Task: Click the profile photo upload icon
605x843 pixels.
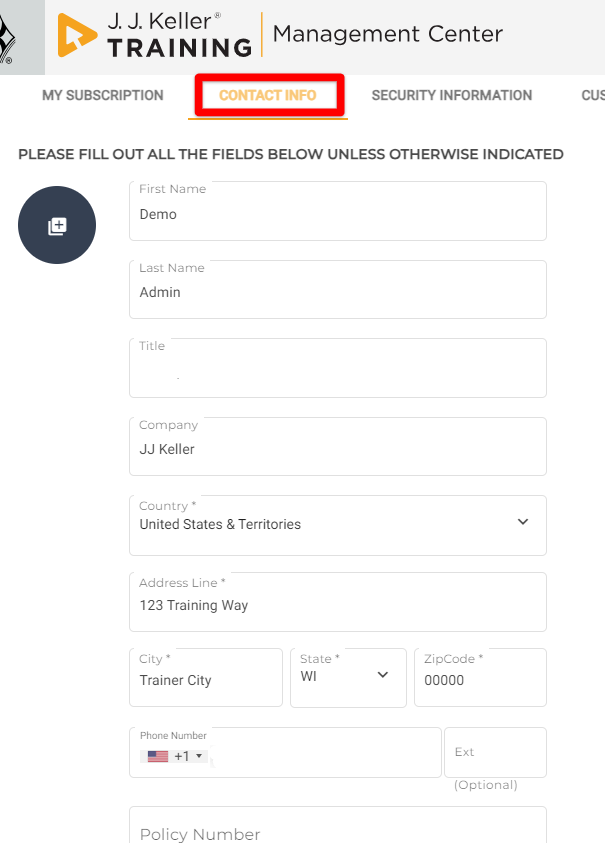Action: [x=56, y=224]
